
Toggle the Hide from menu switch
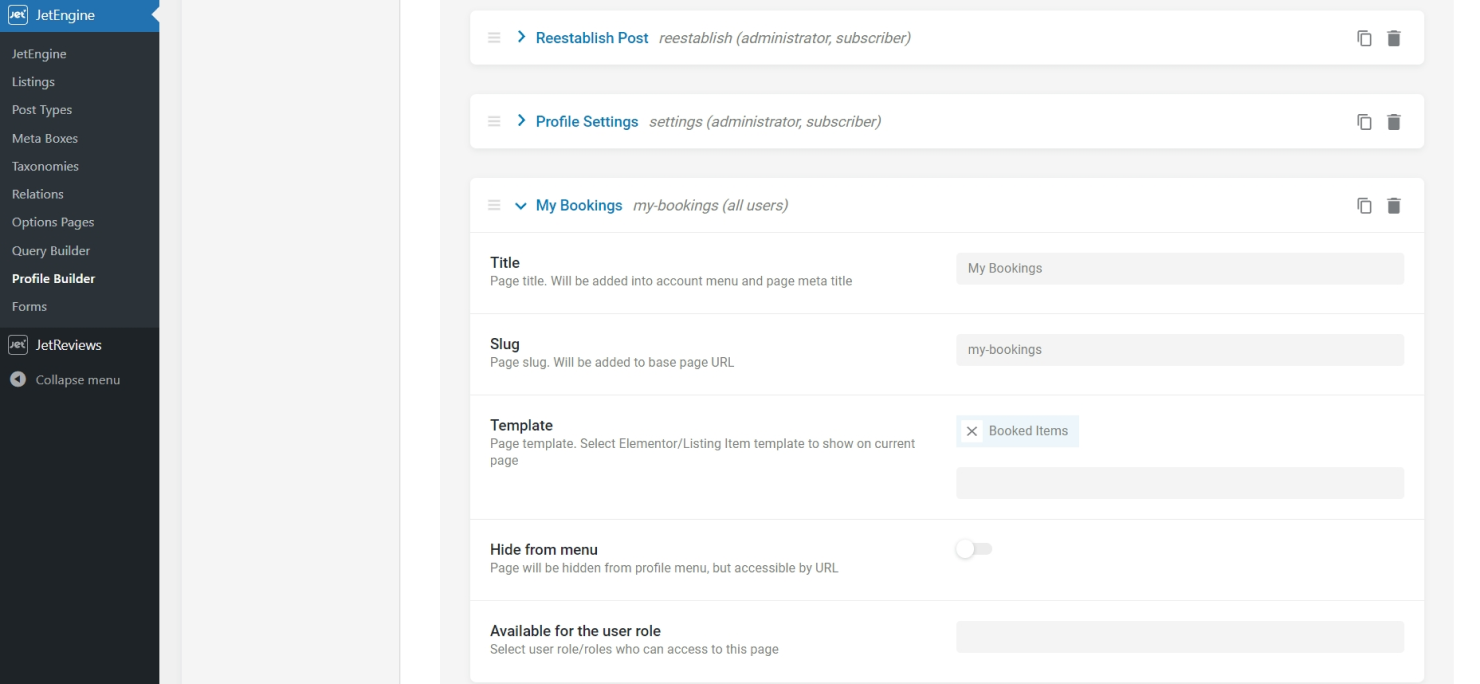pos(973,549)
